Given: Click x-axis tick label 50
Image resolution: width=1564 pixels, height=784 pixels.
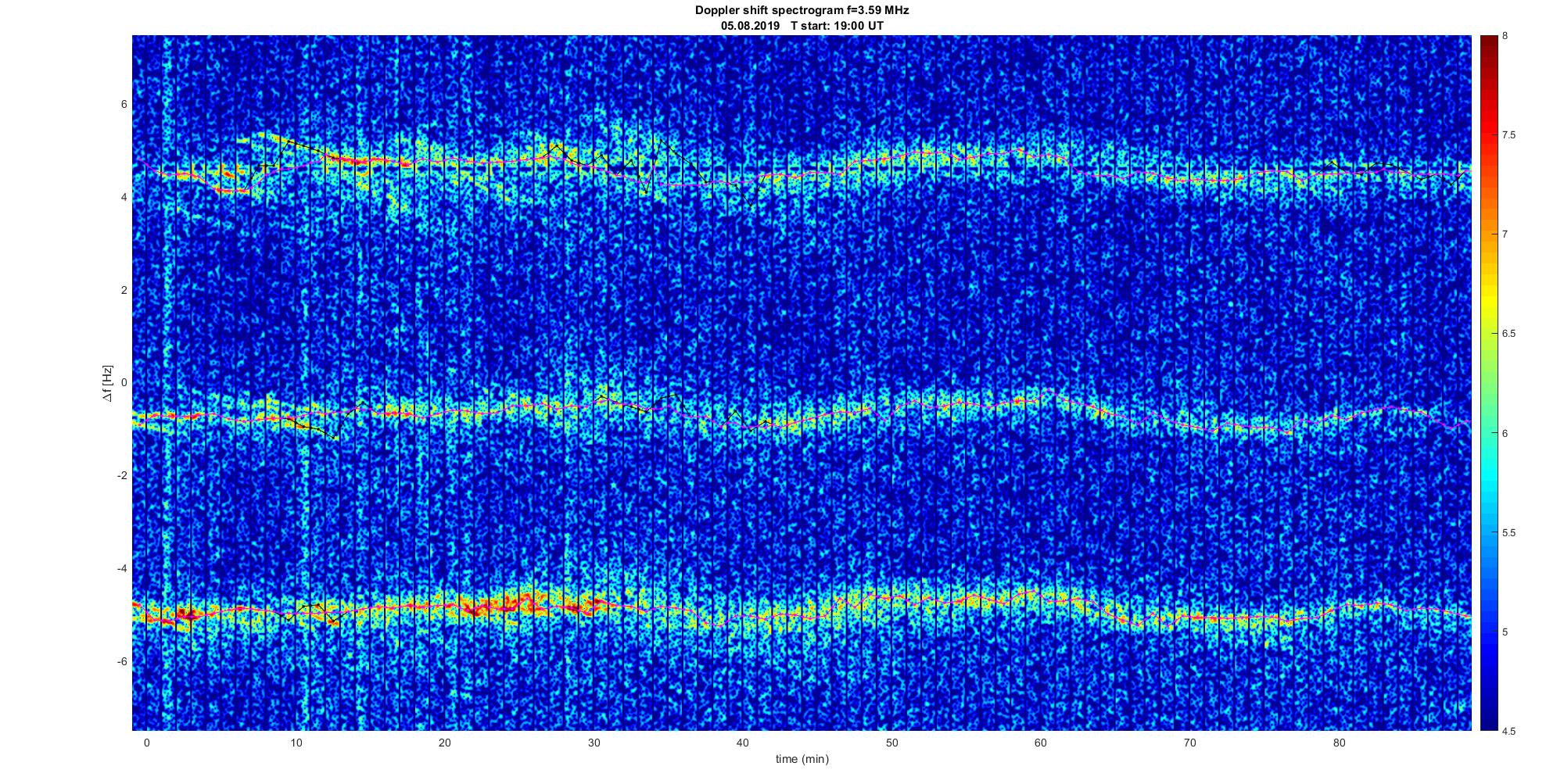Looking at the screenshot, I should (892, 743).
